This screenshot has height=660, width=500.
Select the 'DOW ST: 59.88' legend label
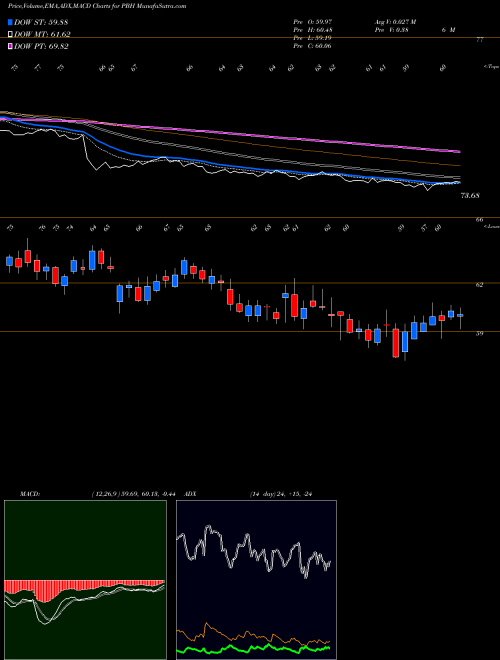click(41, 22)
